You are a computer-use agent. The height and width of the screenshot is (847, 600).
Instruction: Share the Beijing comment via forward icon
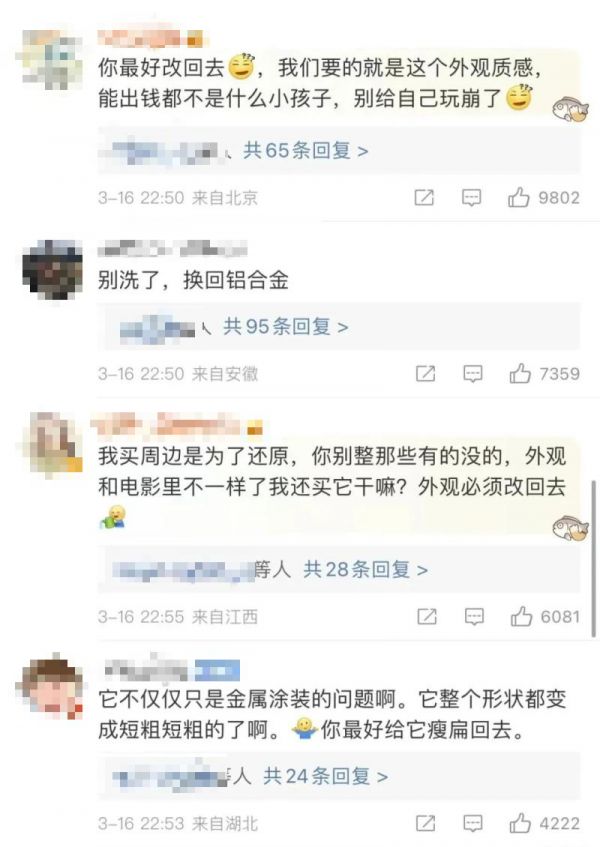coord(424,198)
